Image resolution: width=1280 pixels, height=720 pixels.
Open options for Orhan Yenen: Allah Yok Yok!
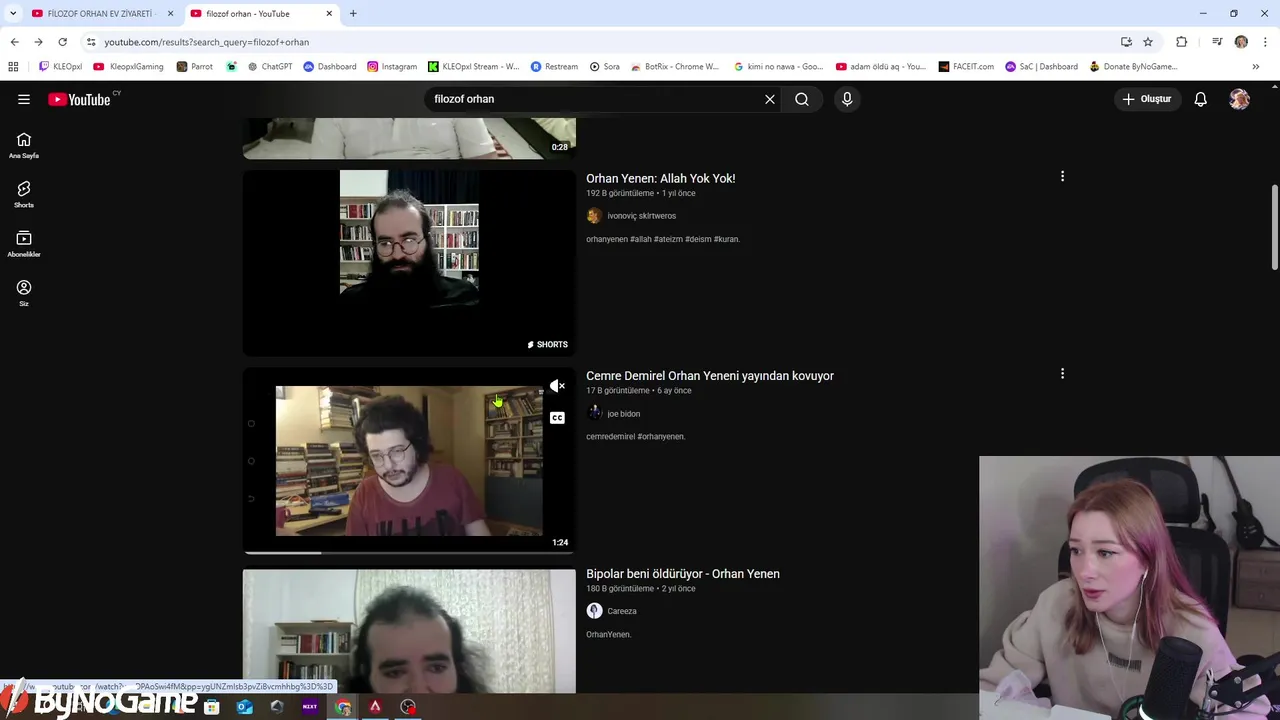(1062, 176)
